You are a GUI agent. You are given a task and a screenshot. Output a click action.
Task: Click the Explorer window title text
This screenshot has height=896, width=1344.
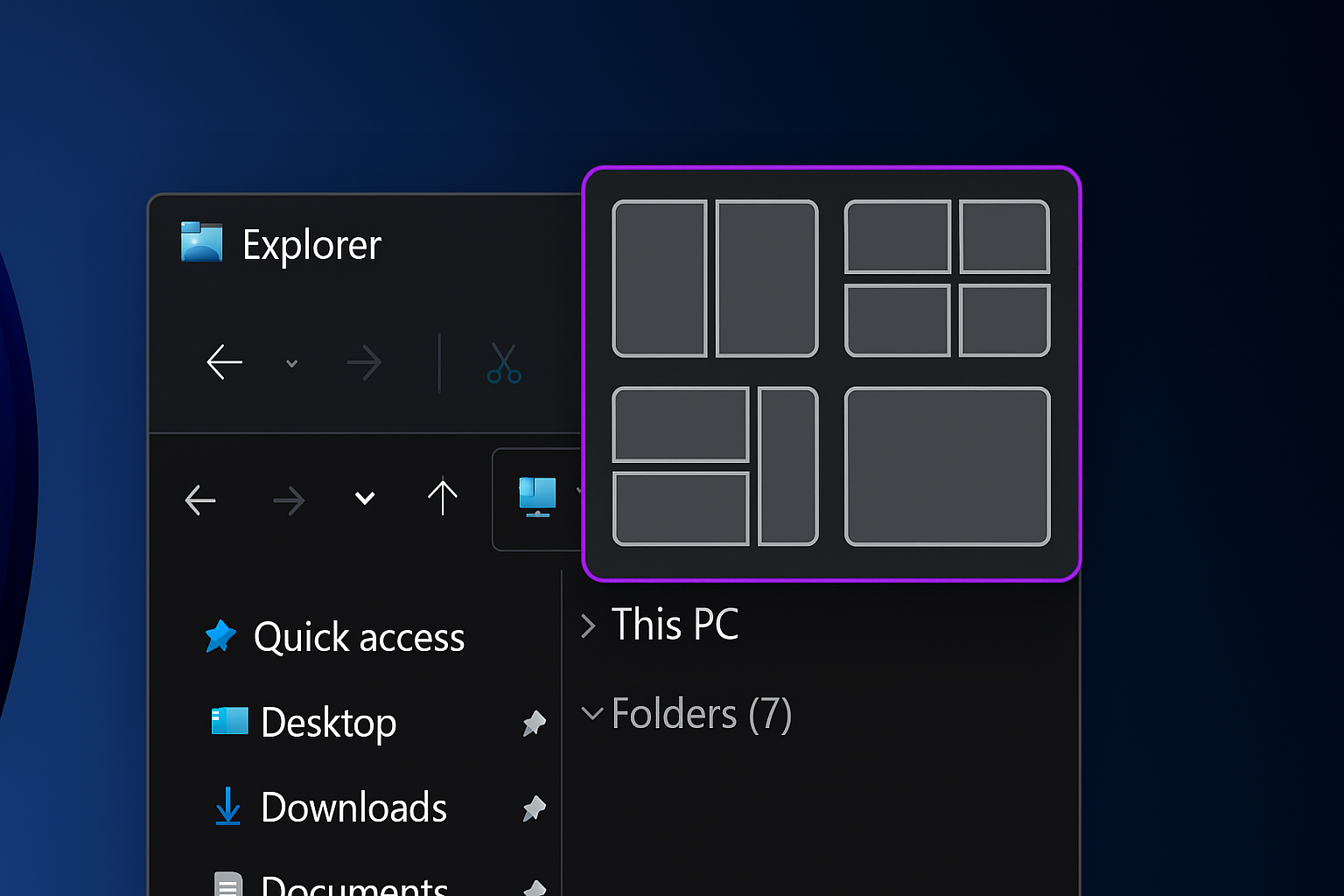(312, 245)
